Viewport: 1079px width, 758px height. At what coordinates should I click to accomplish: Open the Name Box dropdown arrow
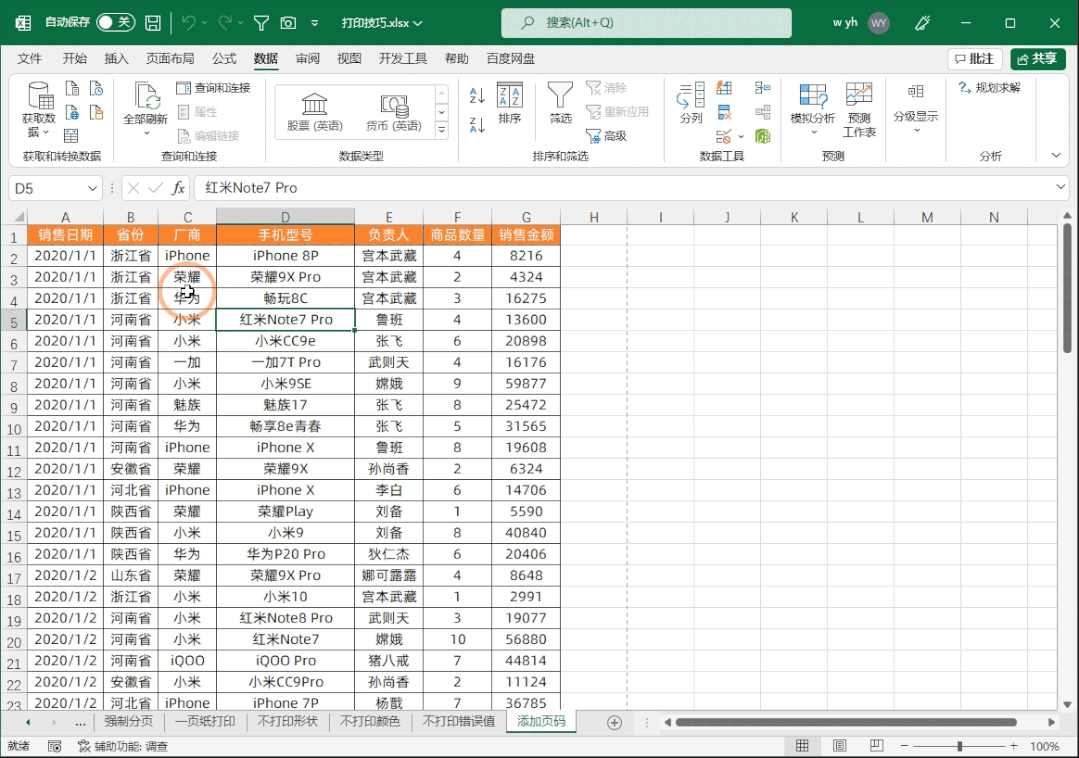point(92,188)
